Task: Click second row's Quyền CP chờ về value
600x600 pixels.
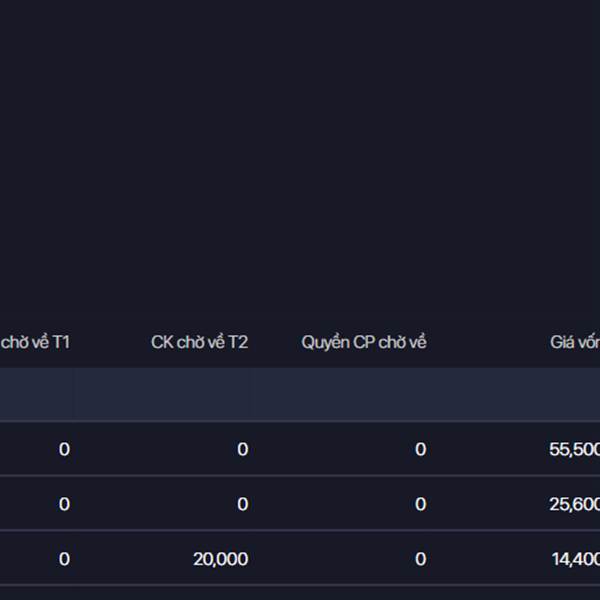Action: click(420, 504)
